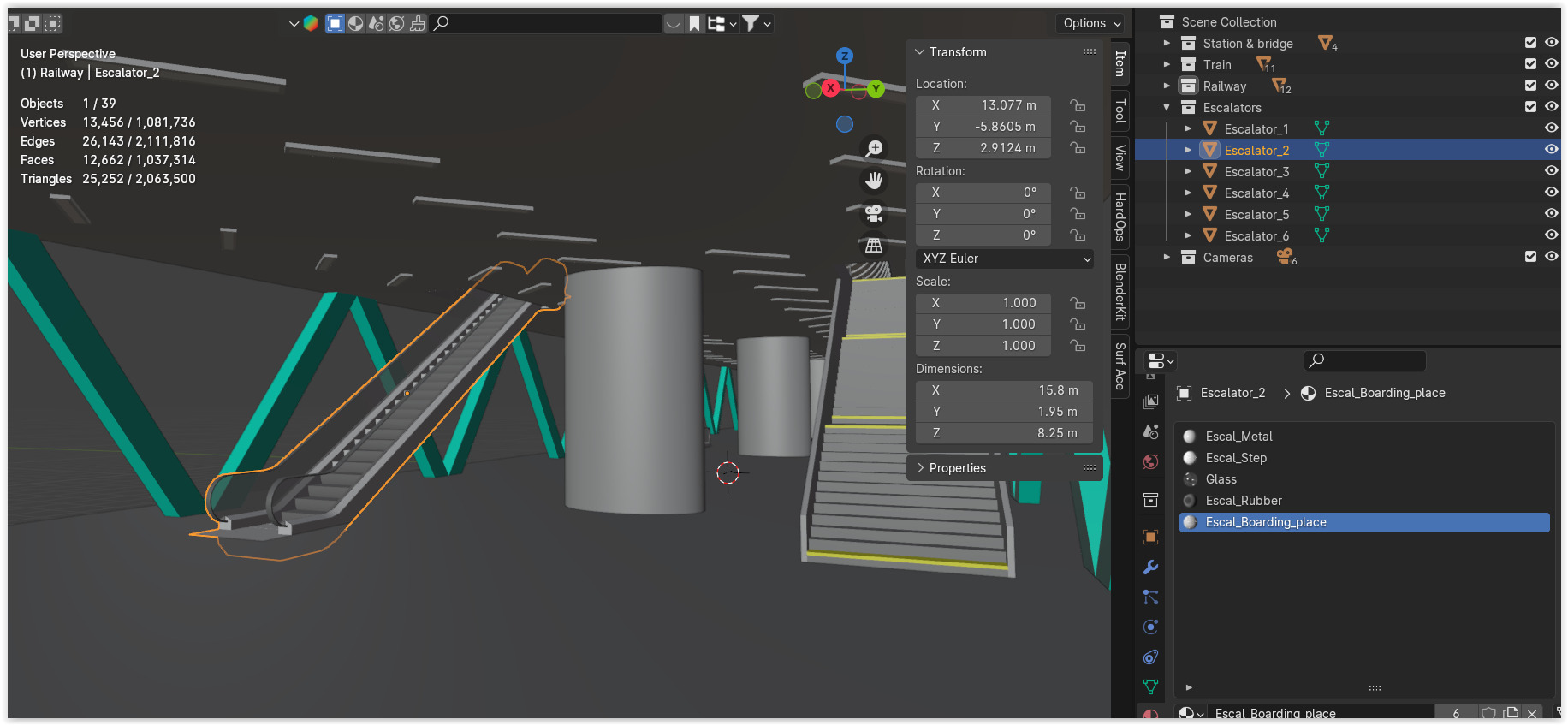This screenshot has width=1568, height=725.
Task: Select Escalator_5 in the outliner
Action: coord(1256,214)
